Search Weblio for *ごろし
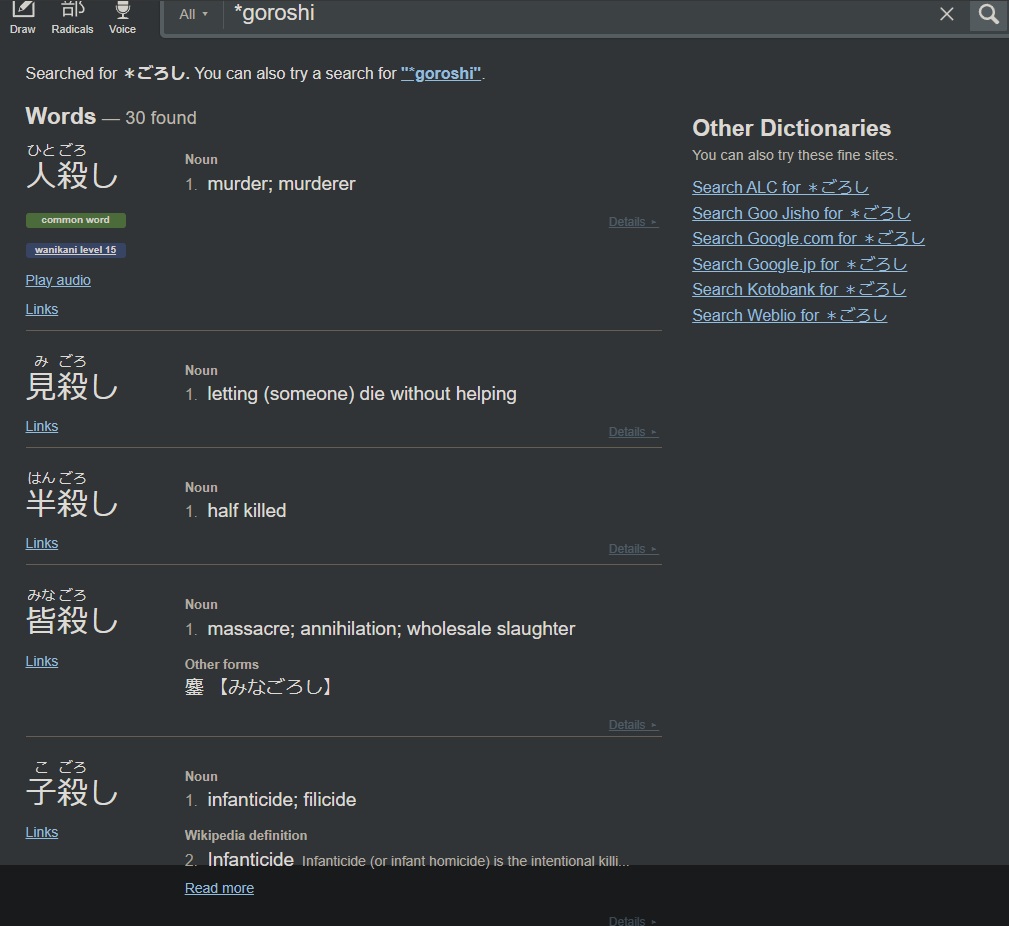This screenshot has width=1009, height=926. 790,315
